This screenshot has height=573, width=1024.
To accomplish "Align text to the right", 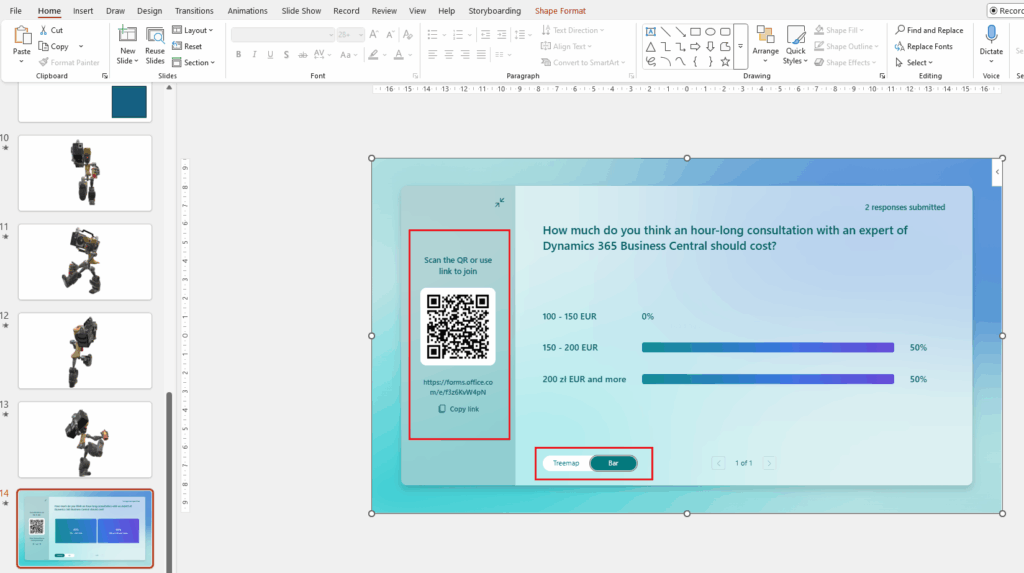I will coord(465,55).
